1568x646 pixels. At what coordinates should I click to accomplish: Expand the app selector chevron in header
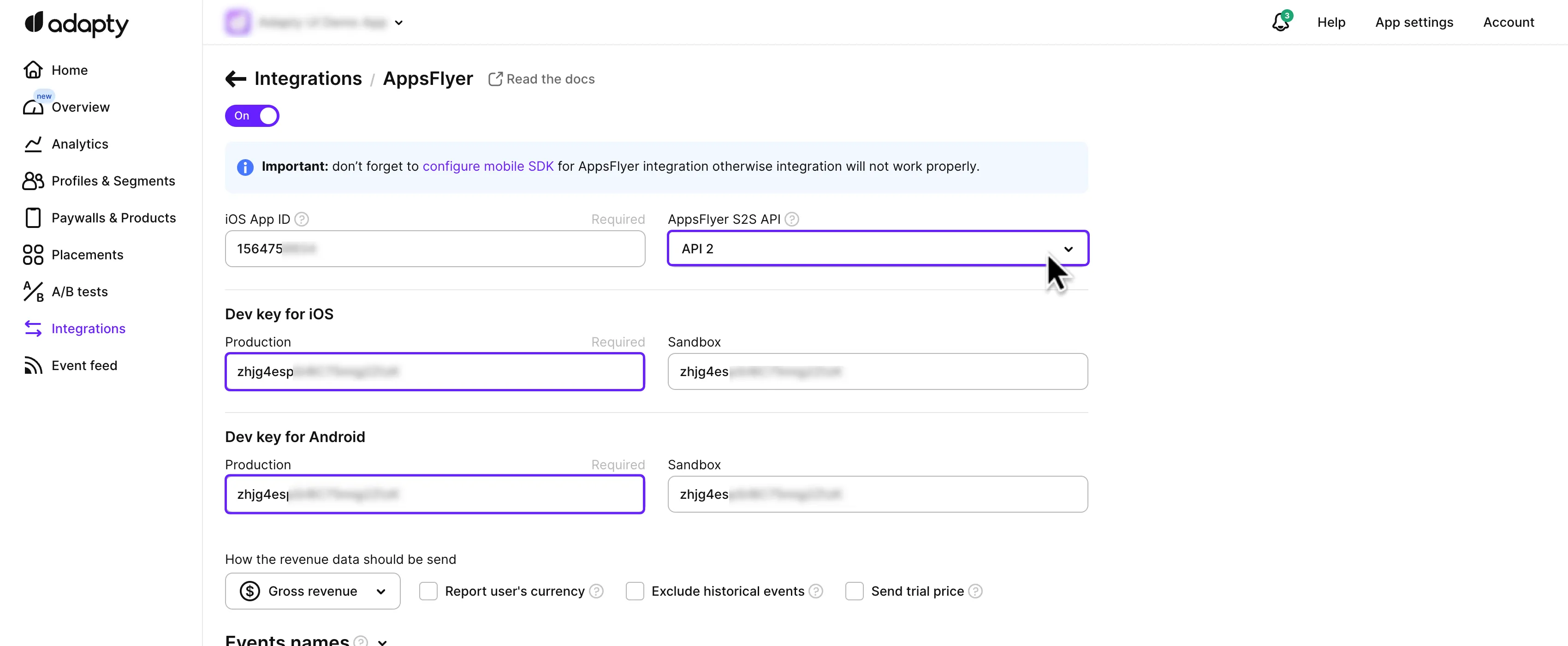click(x=399, y=23)
